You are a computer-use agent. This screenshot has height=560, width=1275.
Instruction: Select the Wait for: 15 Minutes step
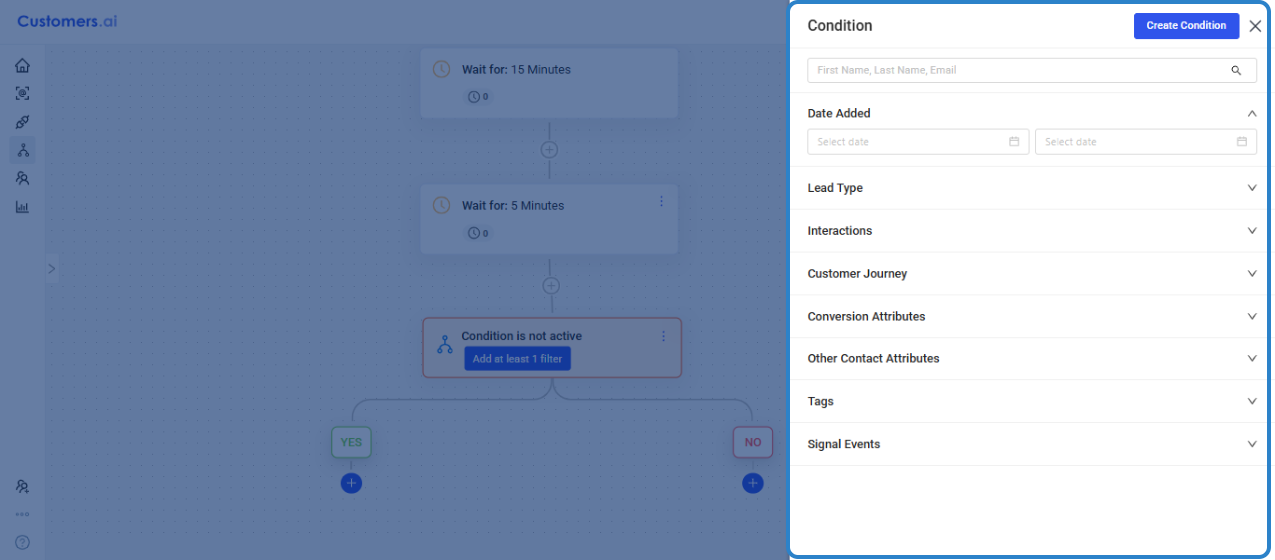pyautogui.click(x=549, y=83)
